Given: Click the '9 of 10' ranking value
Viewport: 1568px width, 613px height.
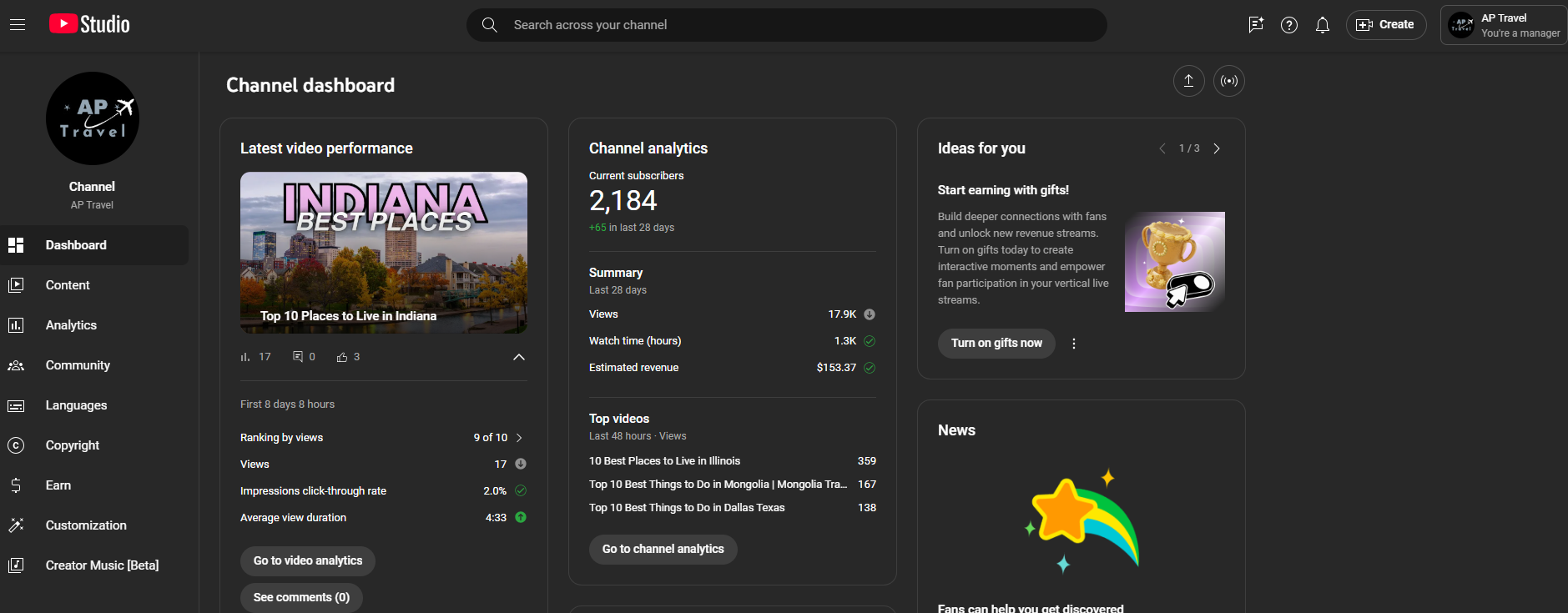Looking at the screenshot, I should pos(491,438).
